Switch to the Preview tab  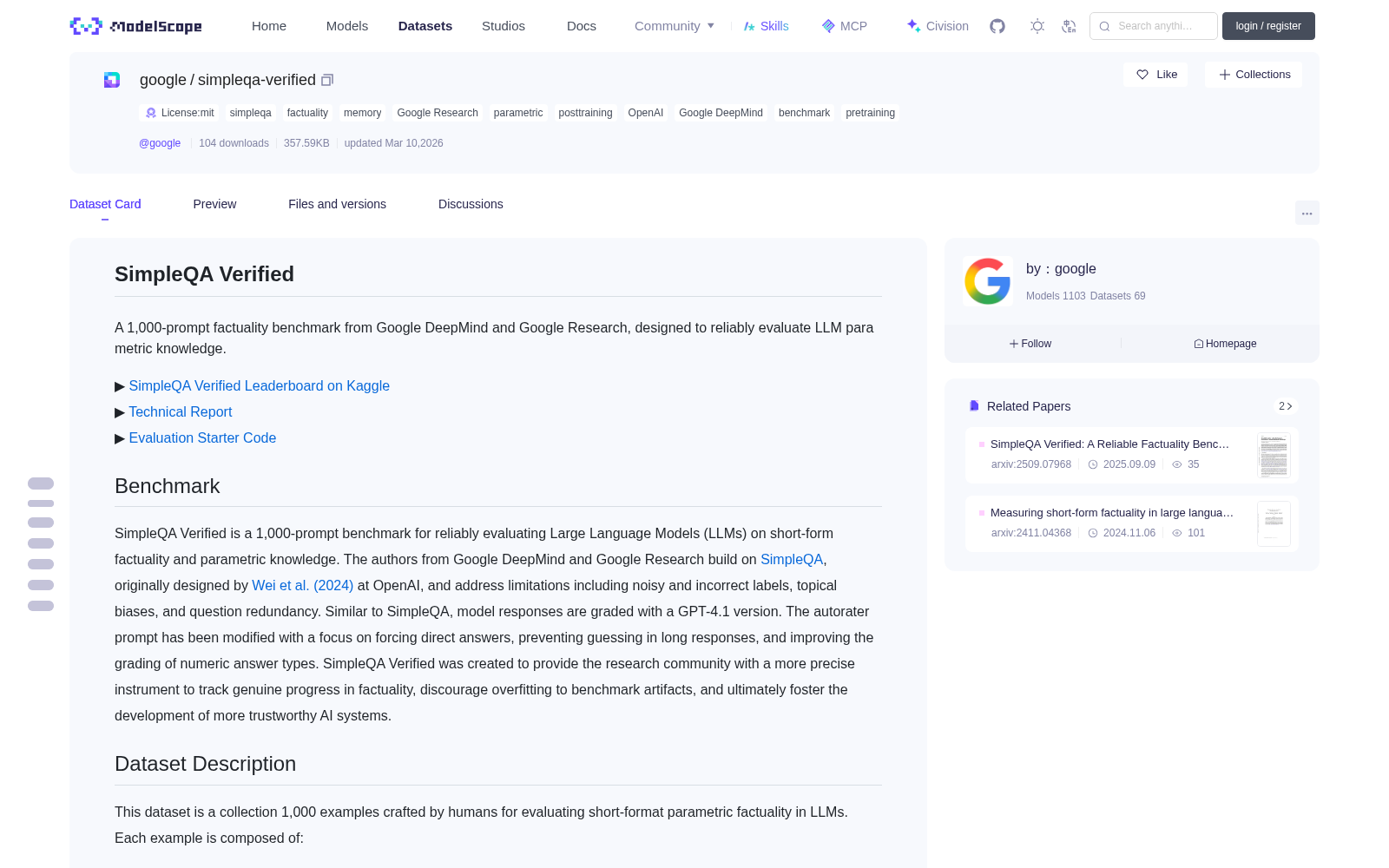click(214, 204)
